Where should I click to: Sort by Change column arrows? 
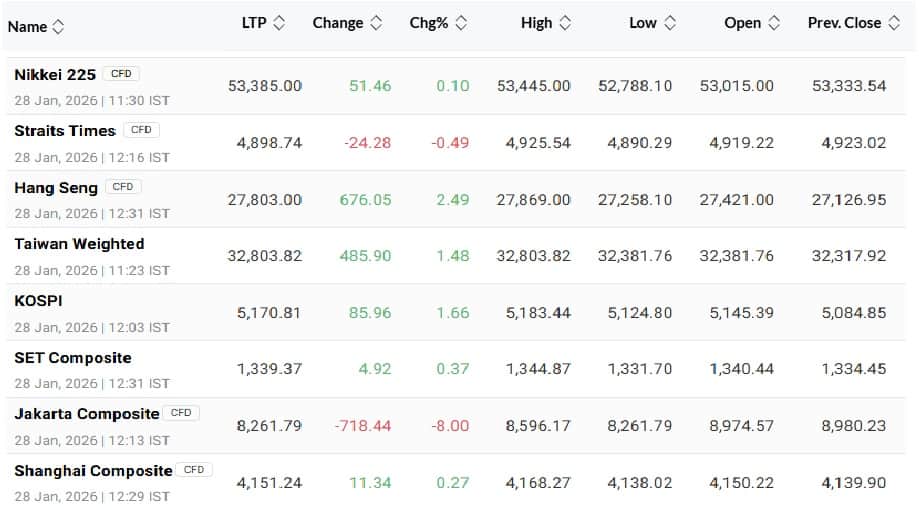376,23
